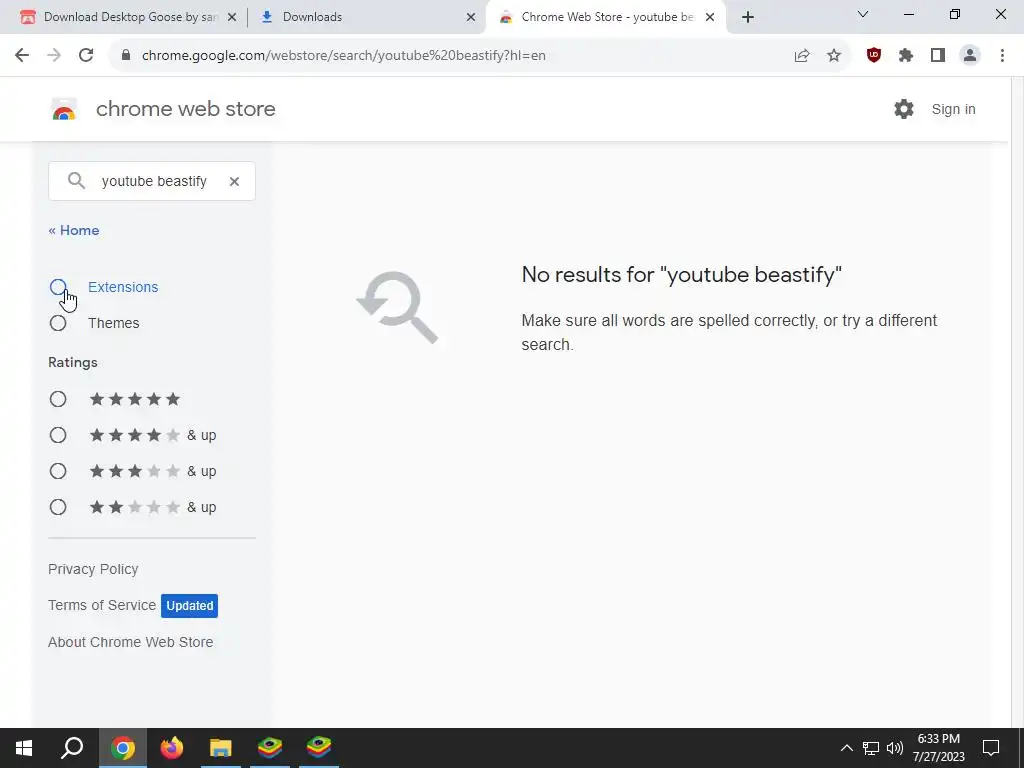Expand the tab search dropdown arrow
Image resolution: width=1024 pixels, height=768 pixels.
pos(863,14)
